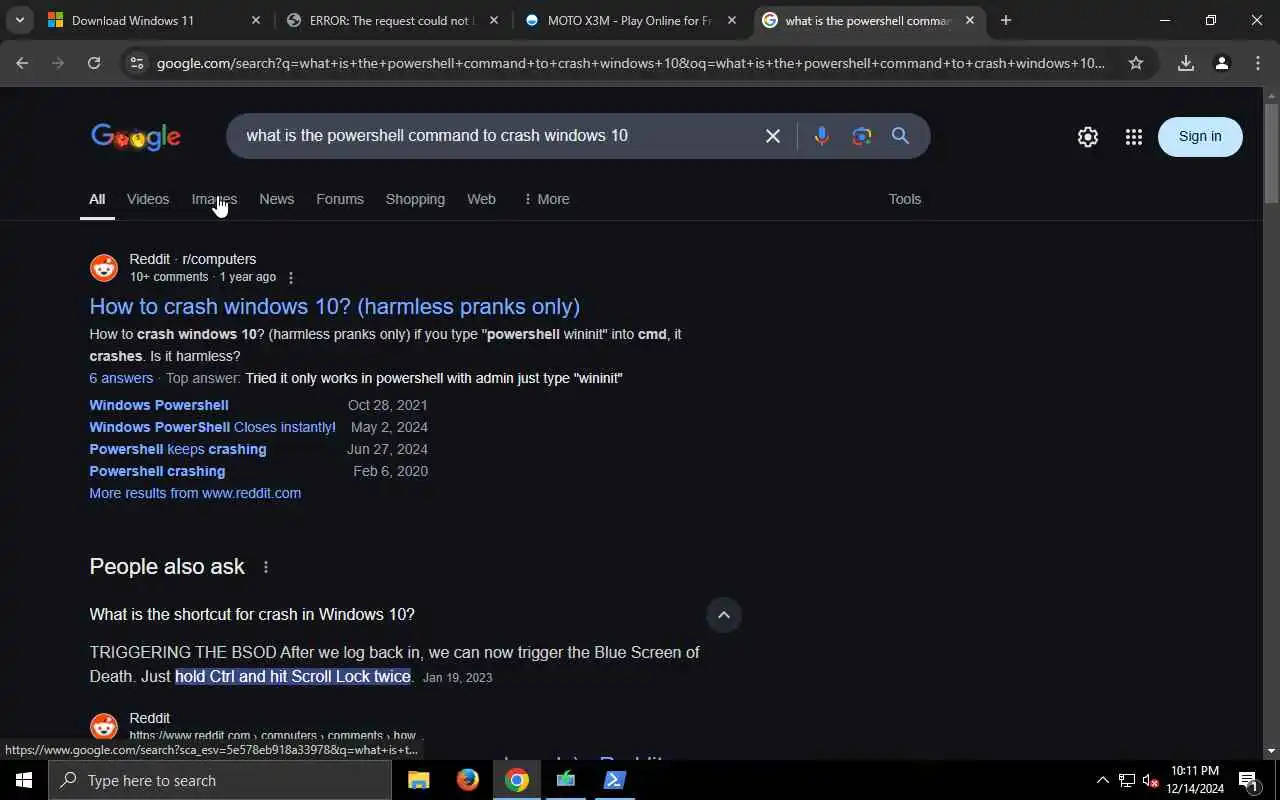Open the tab search dropdown arrow
Viewport: 1280px width, 800px height.
[19, 20]
